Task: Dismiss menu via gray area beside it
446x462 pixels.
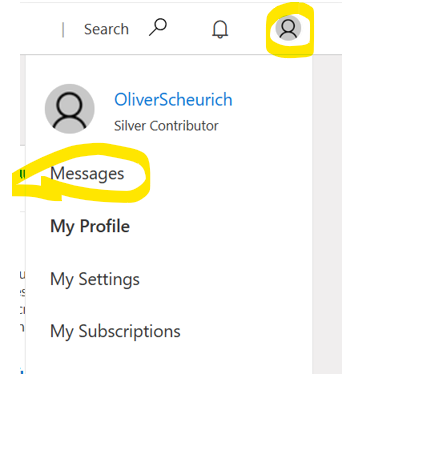Action: (327, 214)
